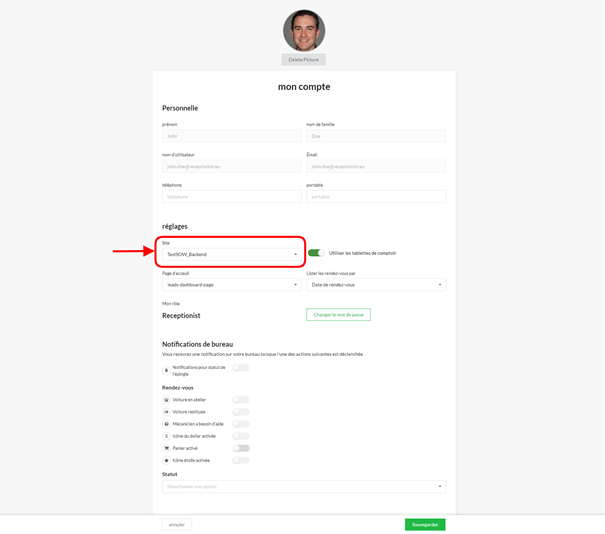This screenshot has height=534, width=605.
Task: Click the Voiture restituée icon
Action: 166,412
